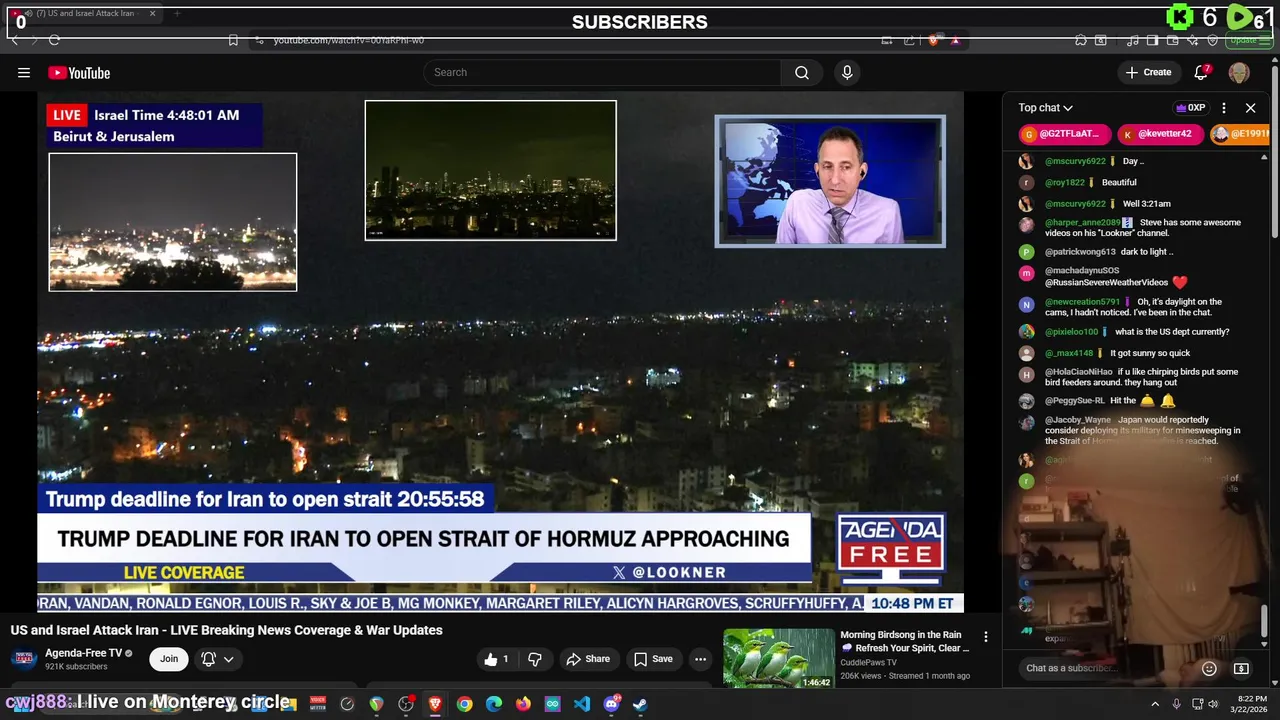Image resolution: width=1280 pixels, height=720 pixels.
Task: Click chat user @roy1822
Action: coord(1065,183)
